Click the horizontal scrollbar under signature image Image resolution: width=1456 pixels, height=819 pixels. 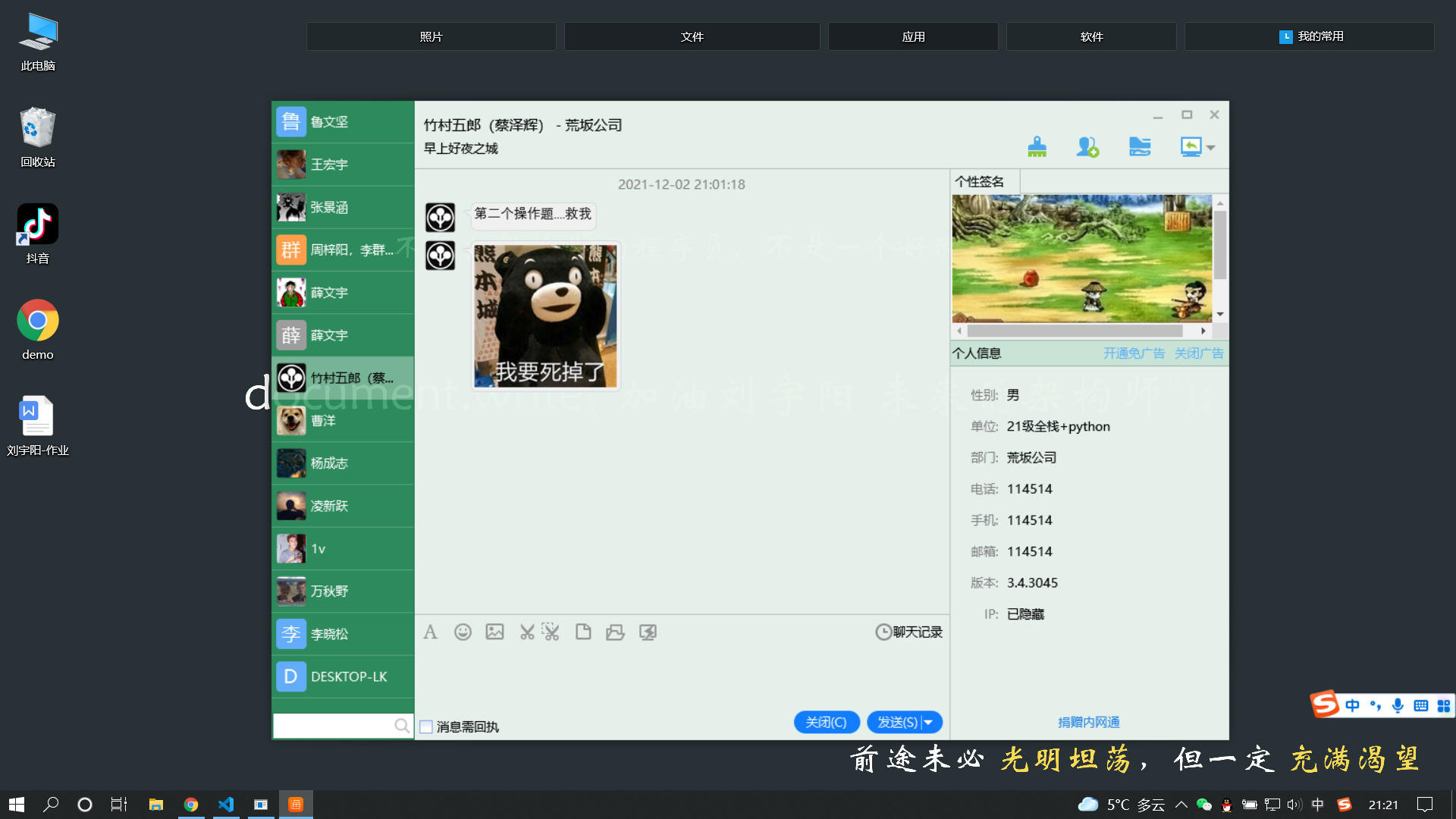point(1075,331)
